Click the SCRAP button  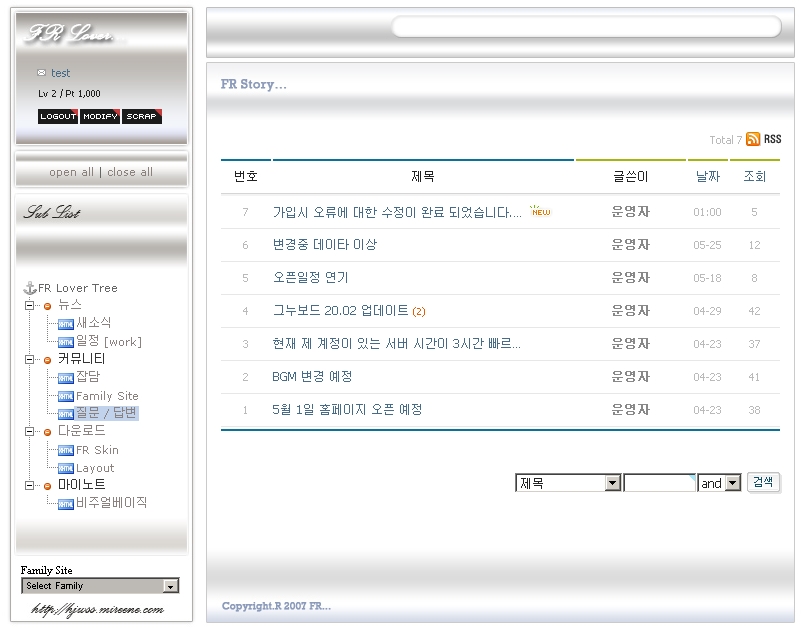142,116
